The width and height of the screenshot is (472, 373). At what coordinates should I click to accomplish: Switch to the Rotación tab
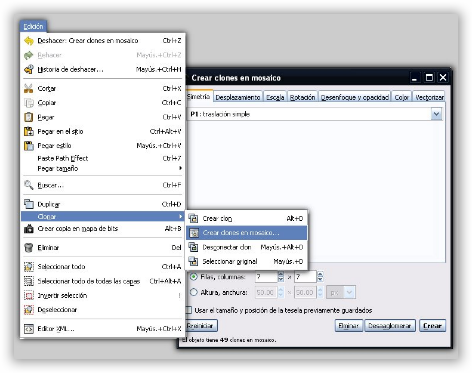tap(302, 97)
